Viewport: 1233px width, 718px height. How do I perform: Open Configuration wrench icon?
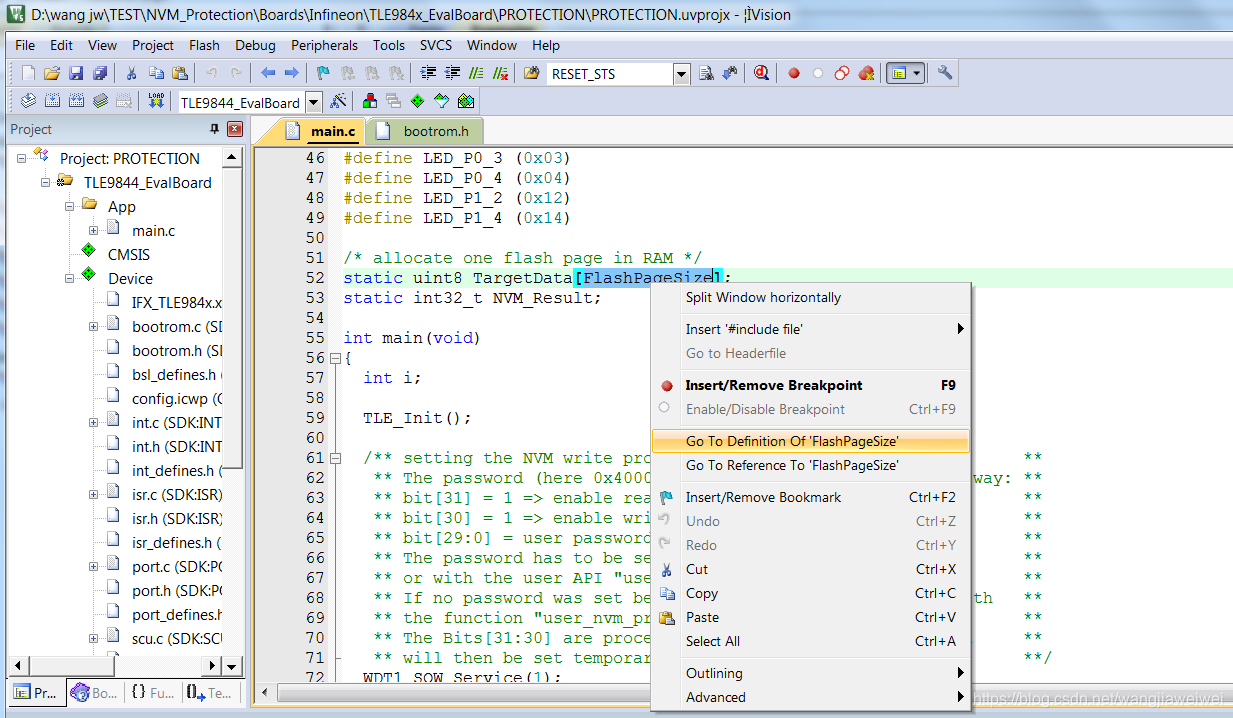pos(945,73)
